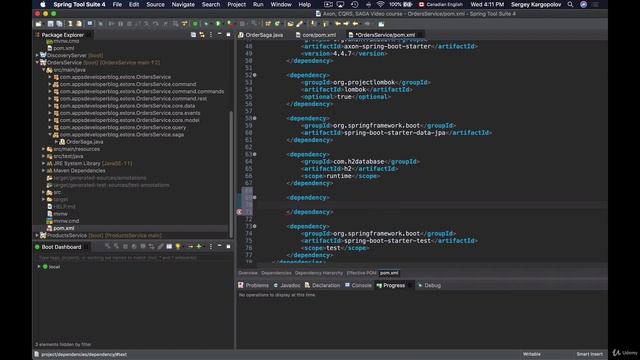Toggle fold marker at line 63 dependency
The image size is (640, 360).
click(255, 154)
